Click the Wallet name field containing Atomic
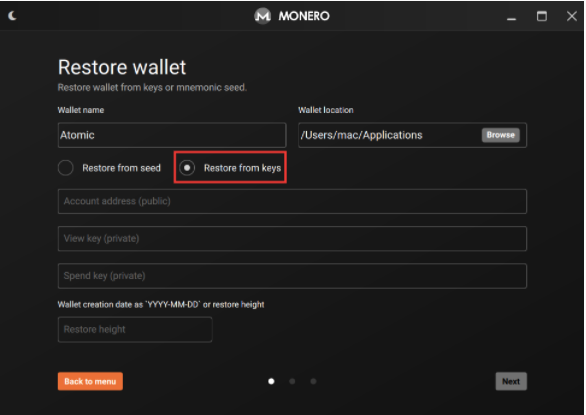The width and height of the screenshot is (586, 415). [x=172, y=135]
